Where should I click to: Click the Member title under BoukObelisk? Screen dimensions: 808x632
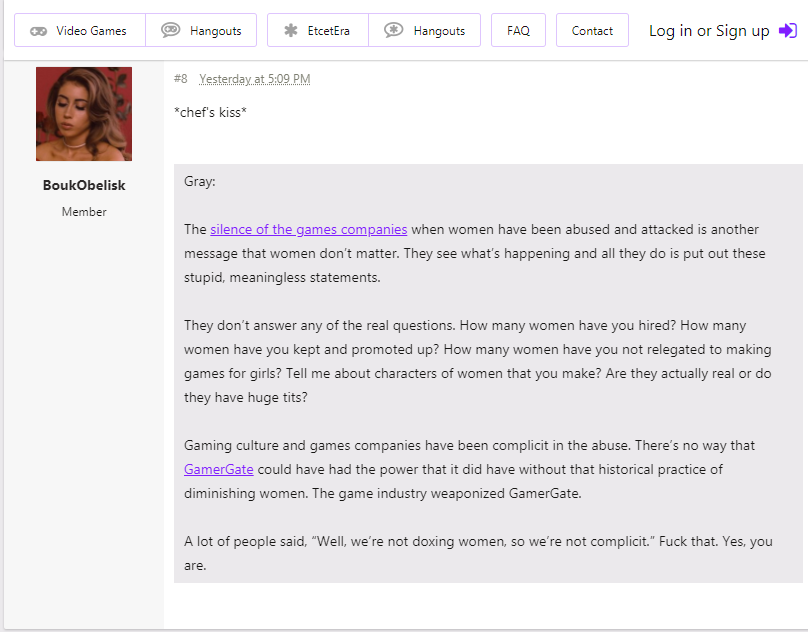coord(84,212)
